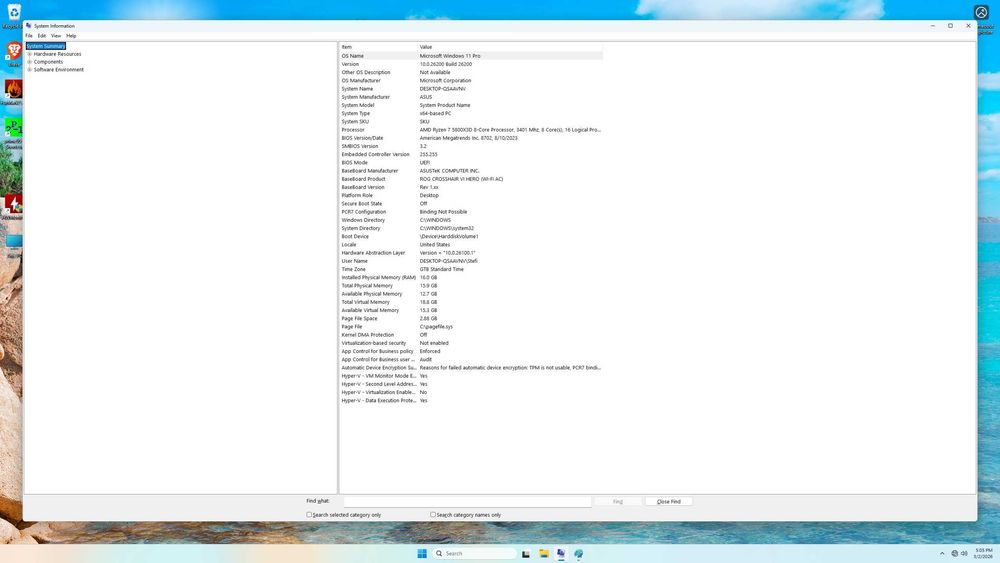Screen dimensions: 1000x563
Task: Select the Components tree label
Action: coord(48,62)
